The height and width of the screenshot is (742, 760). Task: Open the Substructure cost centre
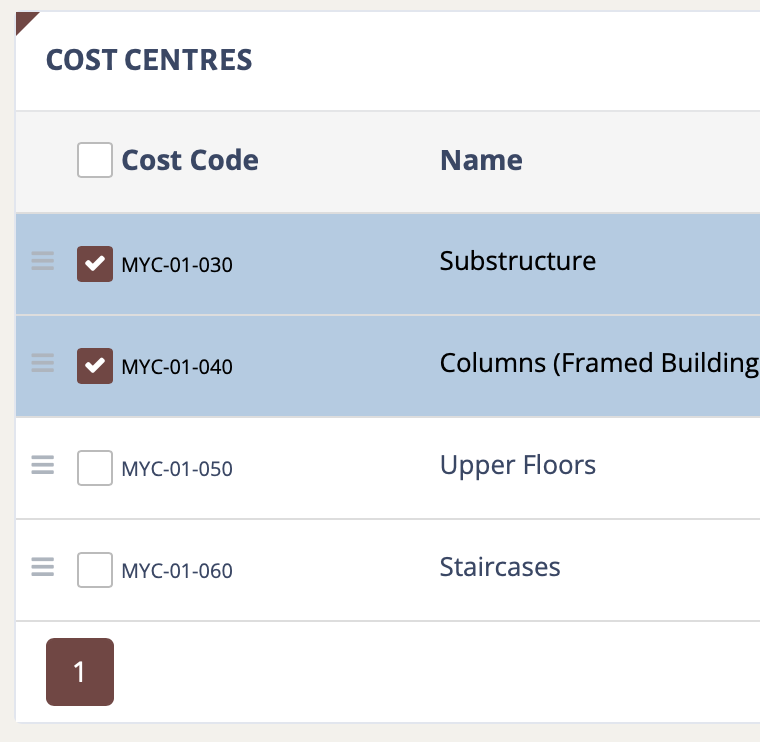tap(517, 262)
